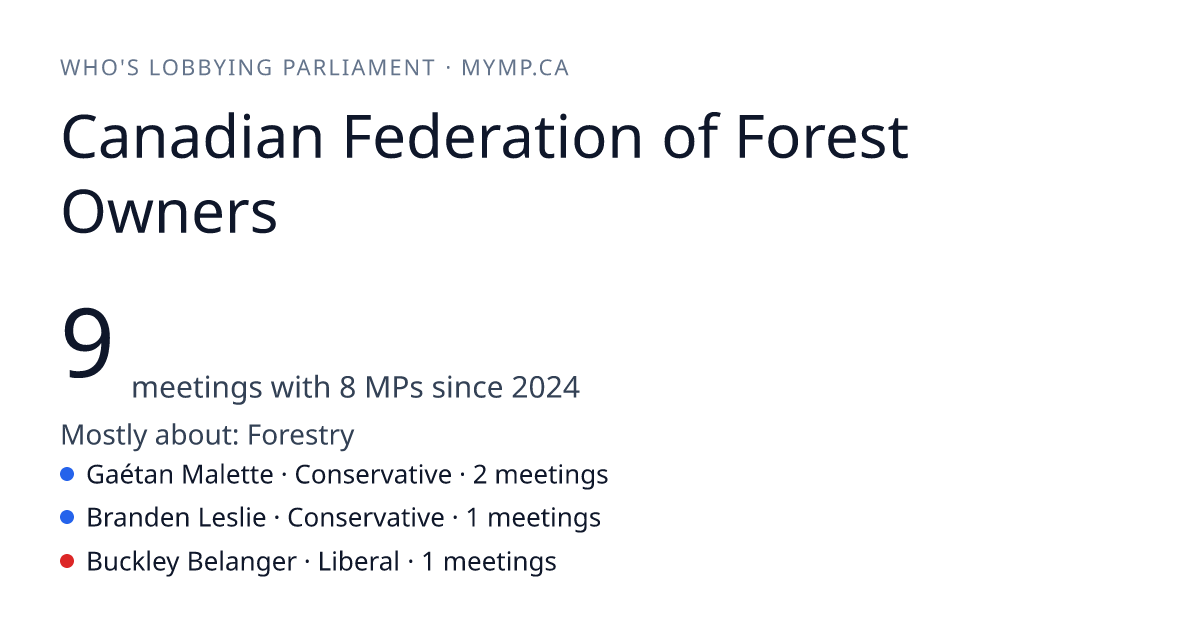The image size is (1200, 630).
Task: Click the 'Conservative' label next to Branden Leslie
Action: pos(366,517)
